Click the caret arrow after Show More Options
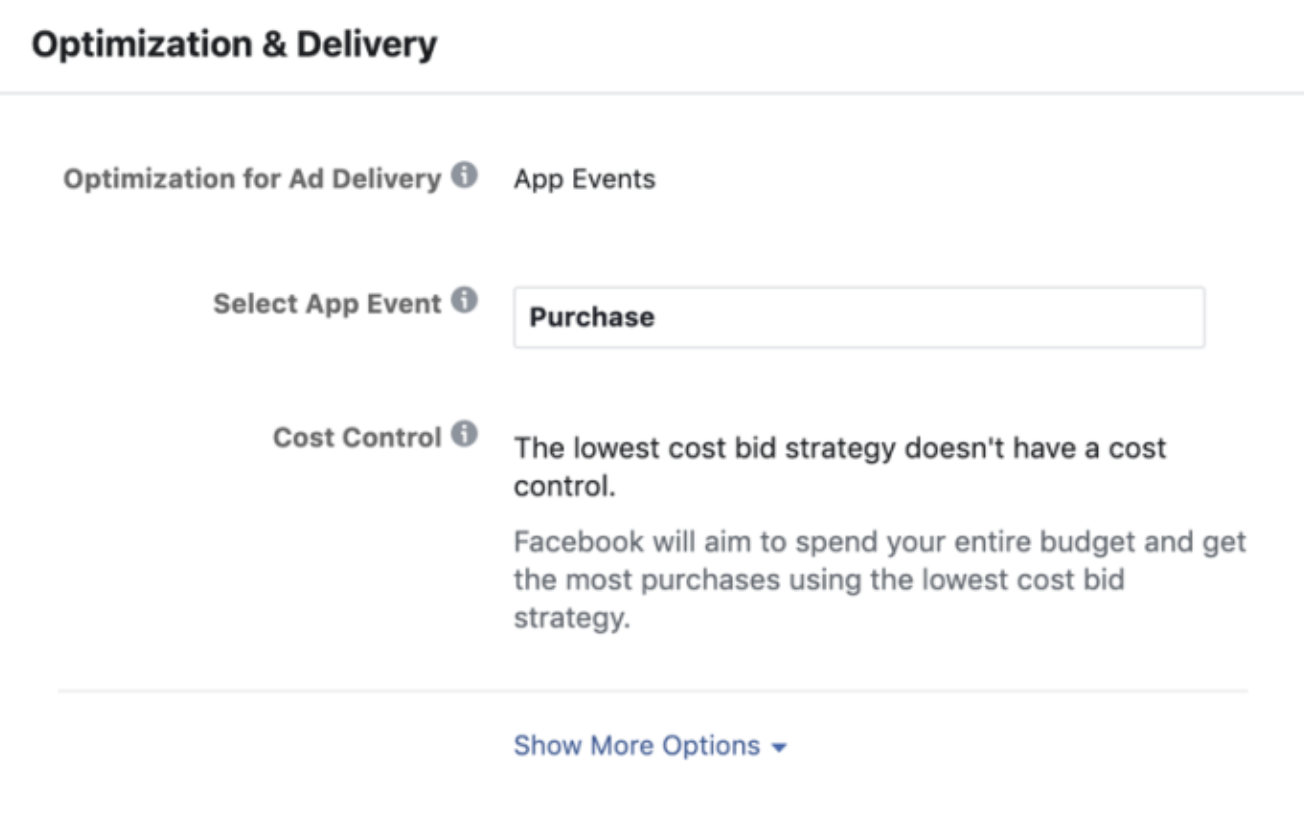 tap(780, 748)
